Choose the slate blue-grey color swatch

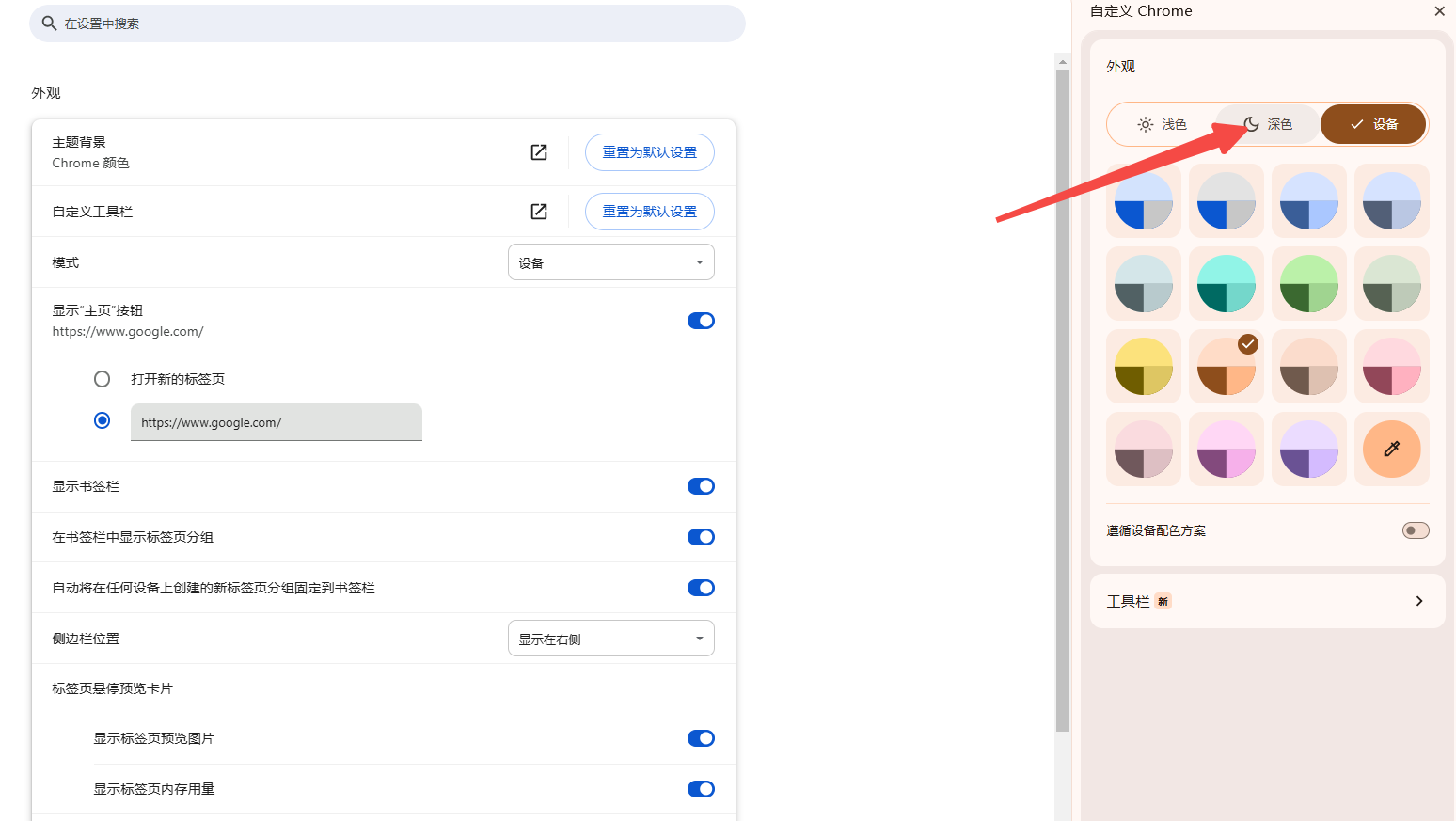tap(1392, 201)
